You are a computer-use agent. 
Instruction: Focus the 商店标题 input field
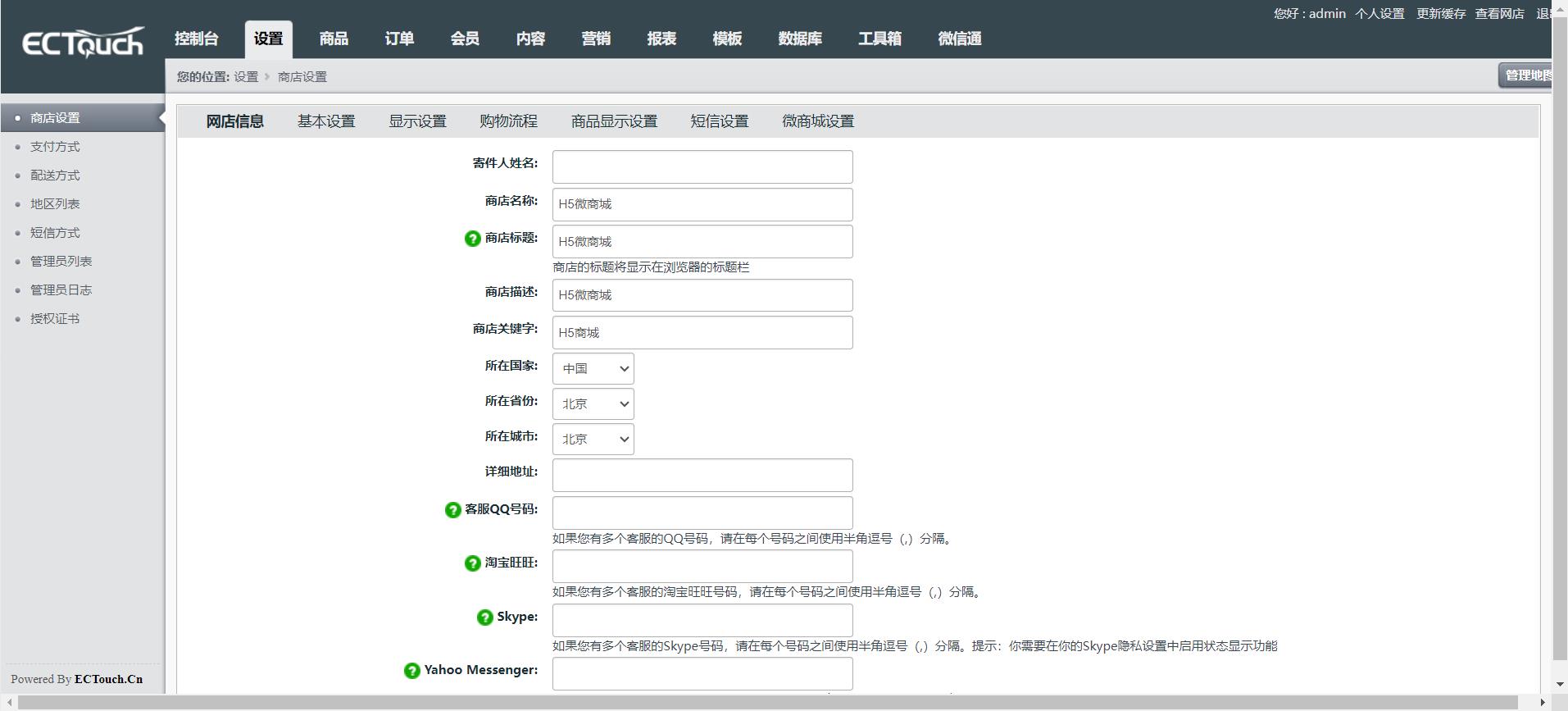[x=702, y=242]
